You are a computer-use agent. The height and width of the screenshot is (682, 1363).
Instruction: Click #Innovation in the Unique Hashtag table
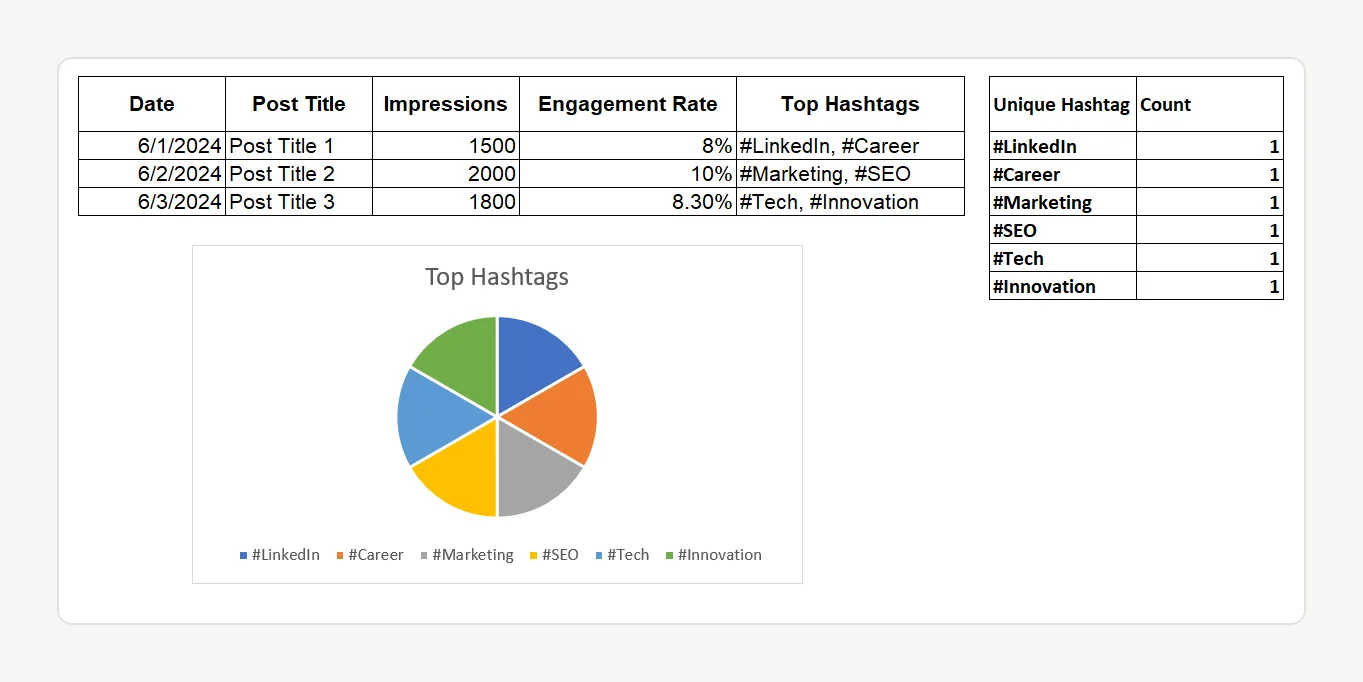[1063, 286]
